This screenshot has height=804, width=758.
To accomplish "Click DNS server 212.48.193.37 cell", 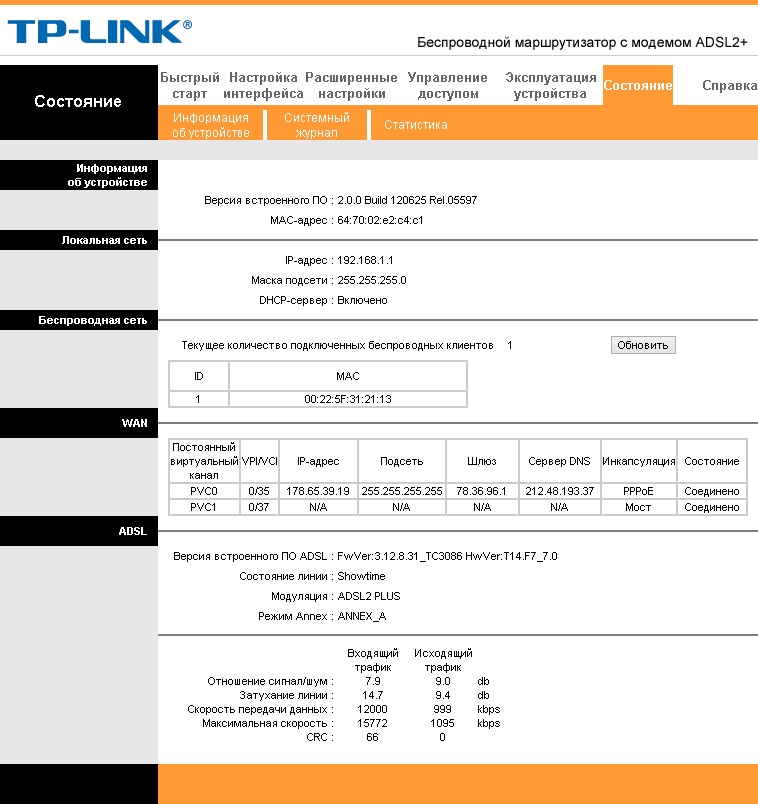I will tap(560, 491).
